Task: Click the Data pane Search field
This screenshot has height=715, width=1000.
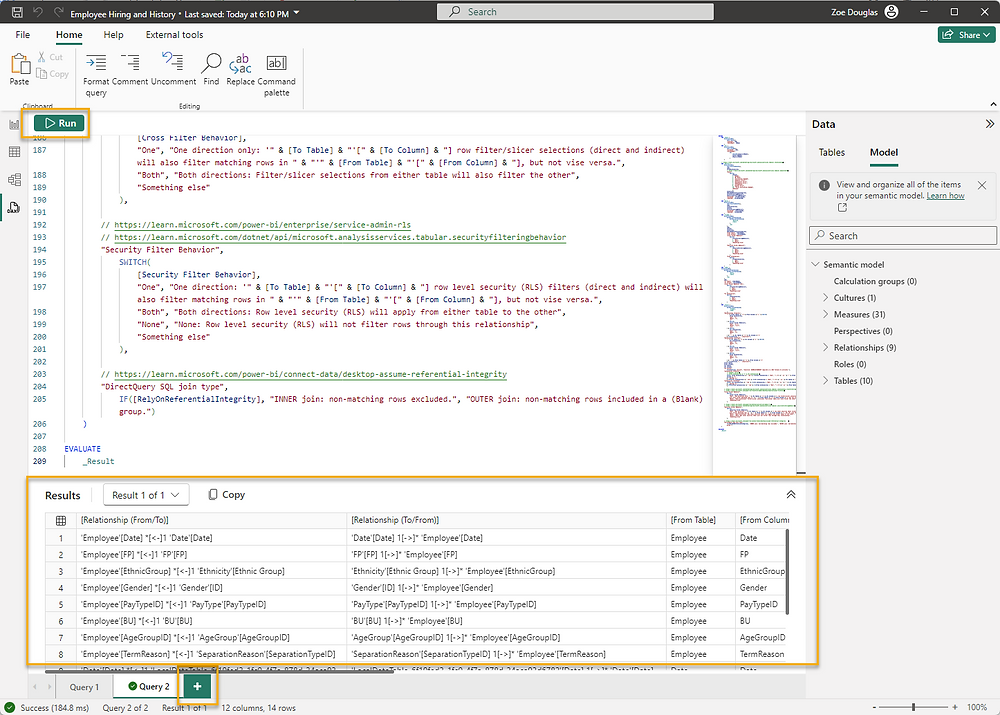Action: point(903,235)
